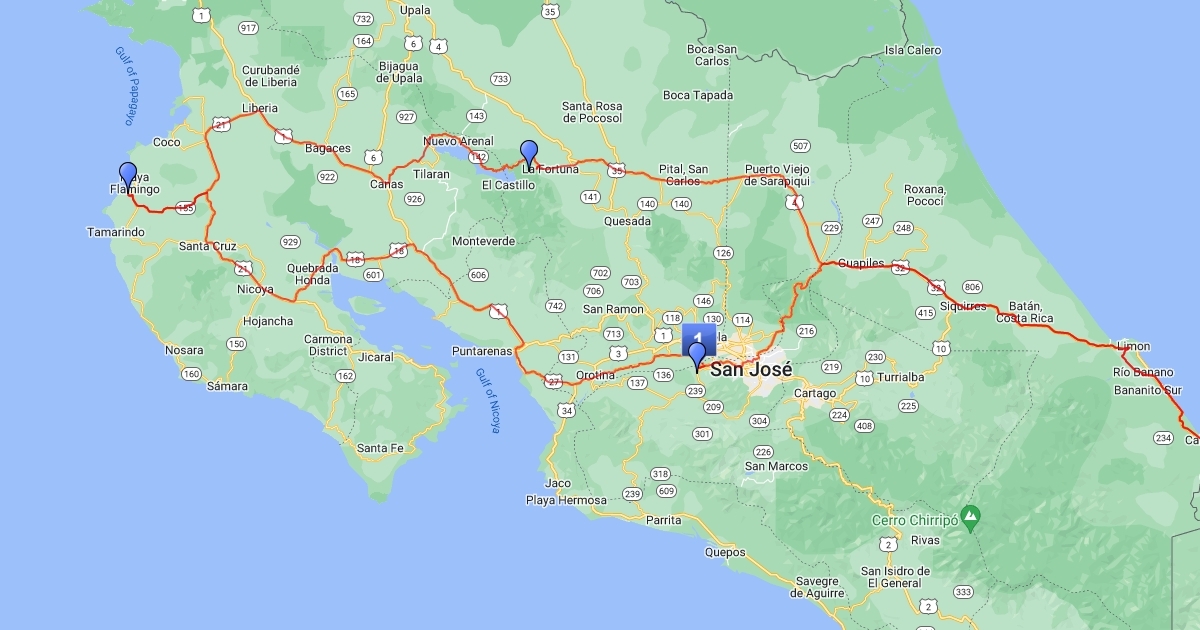This screenshot has width=1200, height=630.
Task: Open the Cartago city label
Action: point(815,393)
